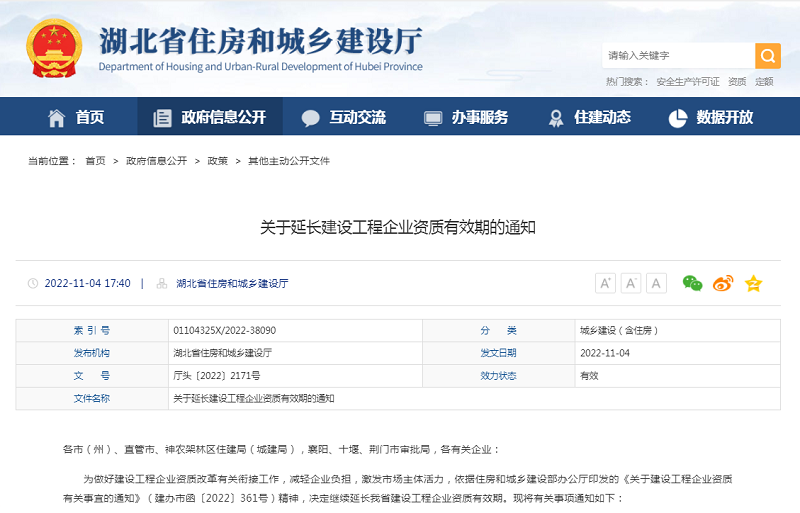
Task: Click the file name cell in metadata table
Action: coord(474,398)
